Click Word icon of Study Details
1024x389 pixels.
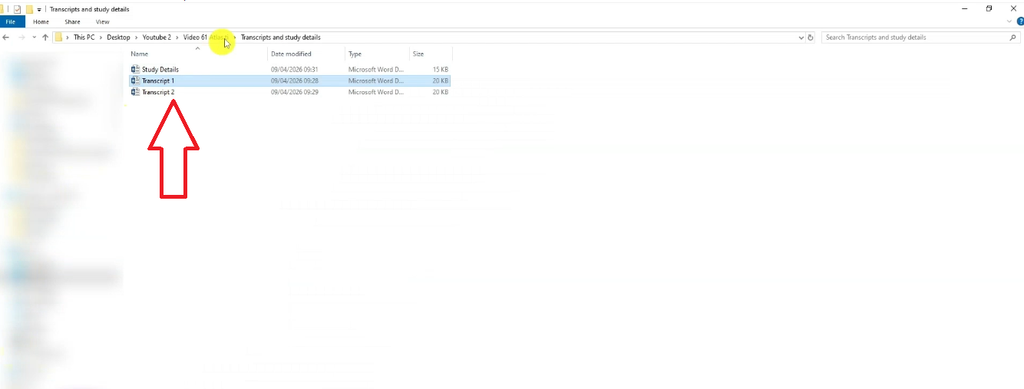pyautogui.click(x=135, y=69)
